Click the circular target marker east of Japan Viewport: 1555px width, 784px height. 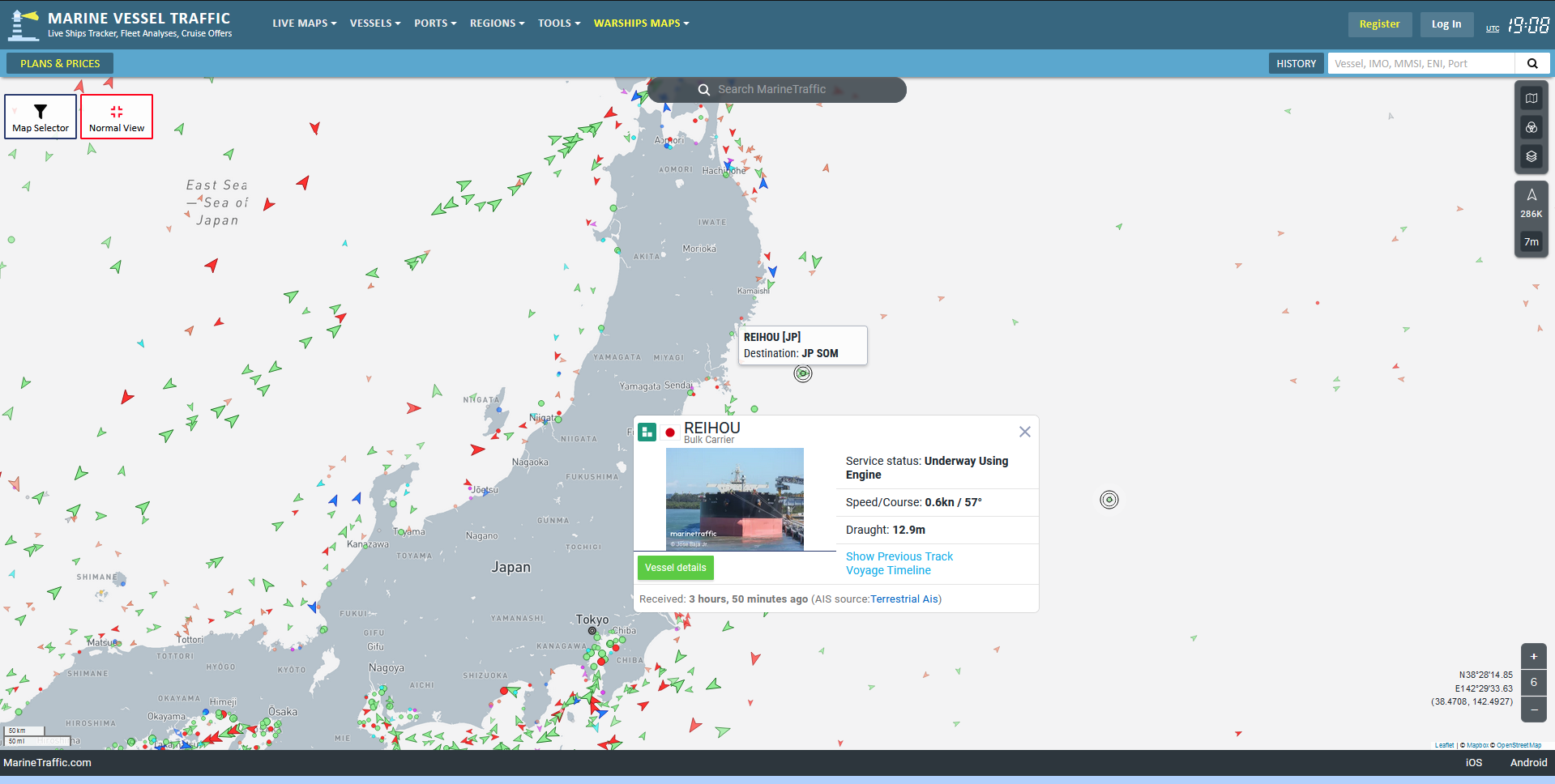tap(1109, 500)
